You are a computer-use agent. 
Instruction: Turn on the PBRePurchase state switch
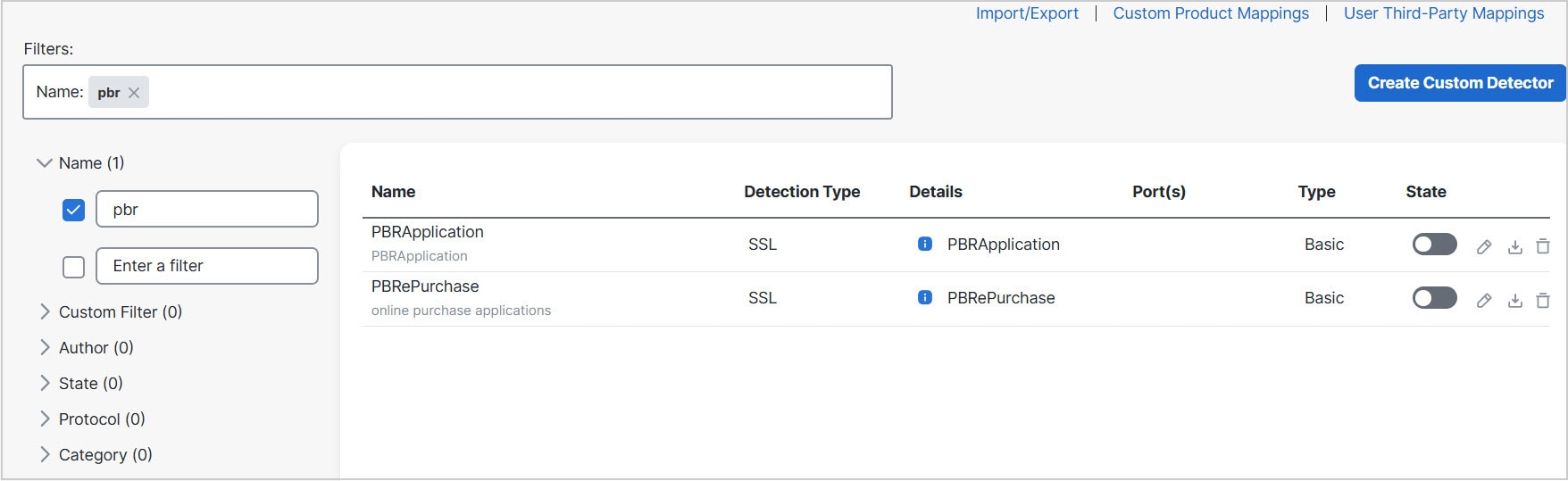coord(1434,297)
